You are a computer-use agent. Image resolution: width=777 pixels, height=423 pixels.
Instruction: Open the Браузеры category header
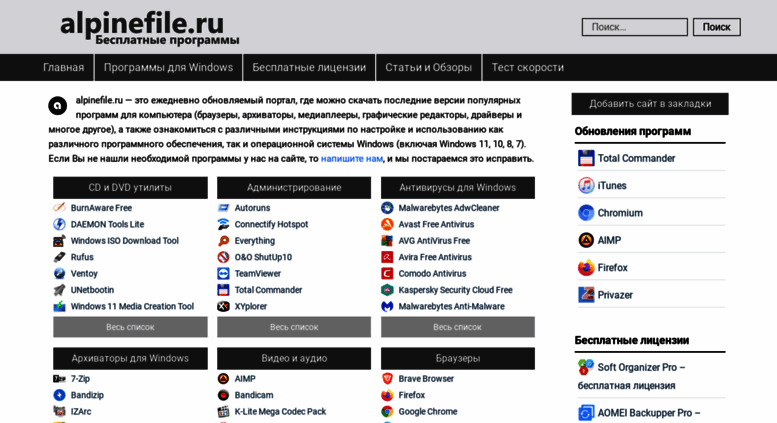(457, 358)
